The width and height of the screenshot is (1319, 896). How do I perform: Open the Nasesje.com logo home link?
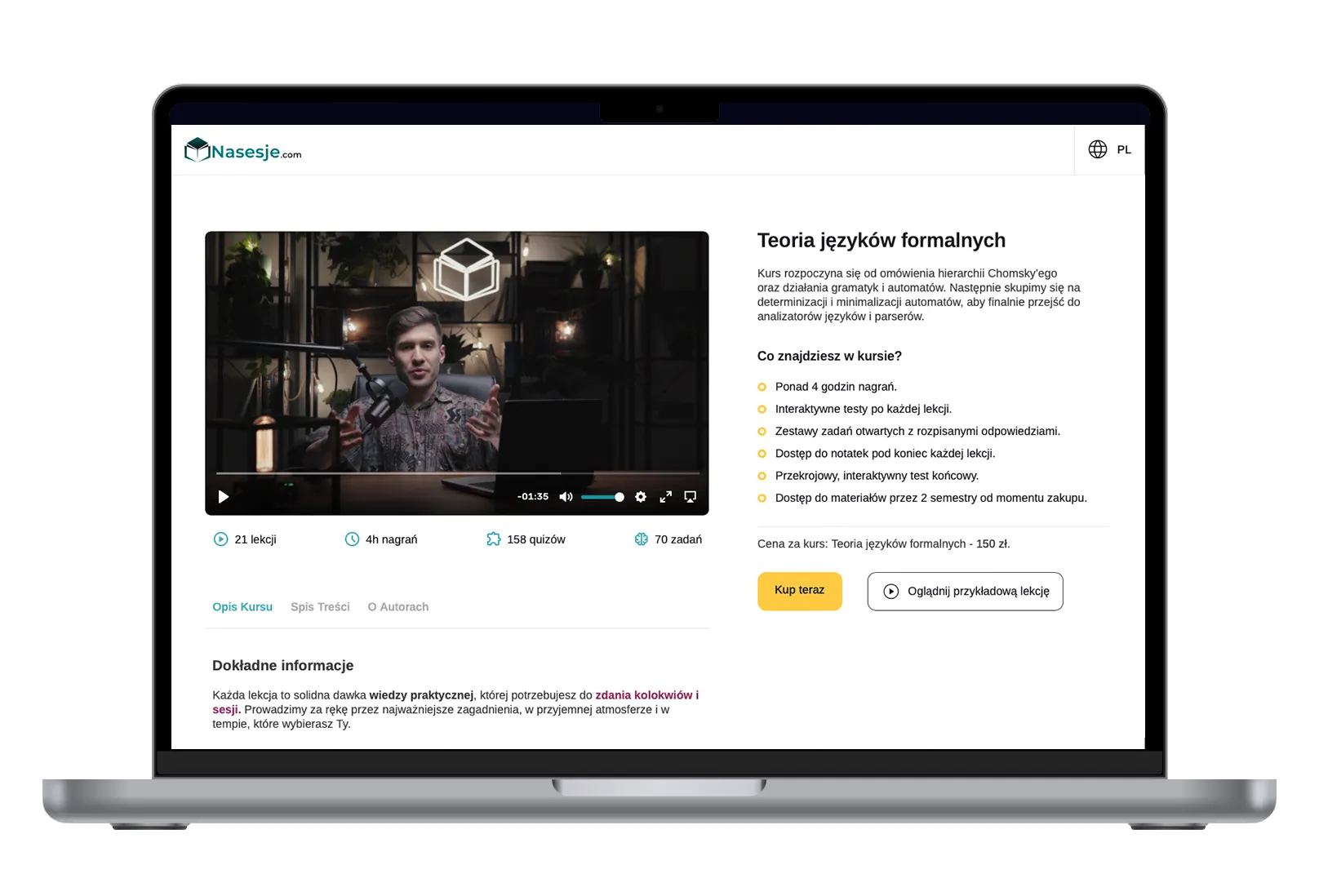tap(242, 150)
